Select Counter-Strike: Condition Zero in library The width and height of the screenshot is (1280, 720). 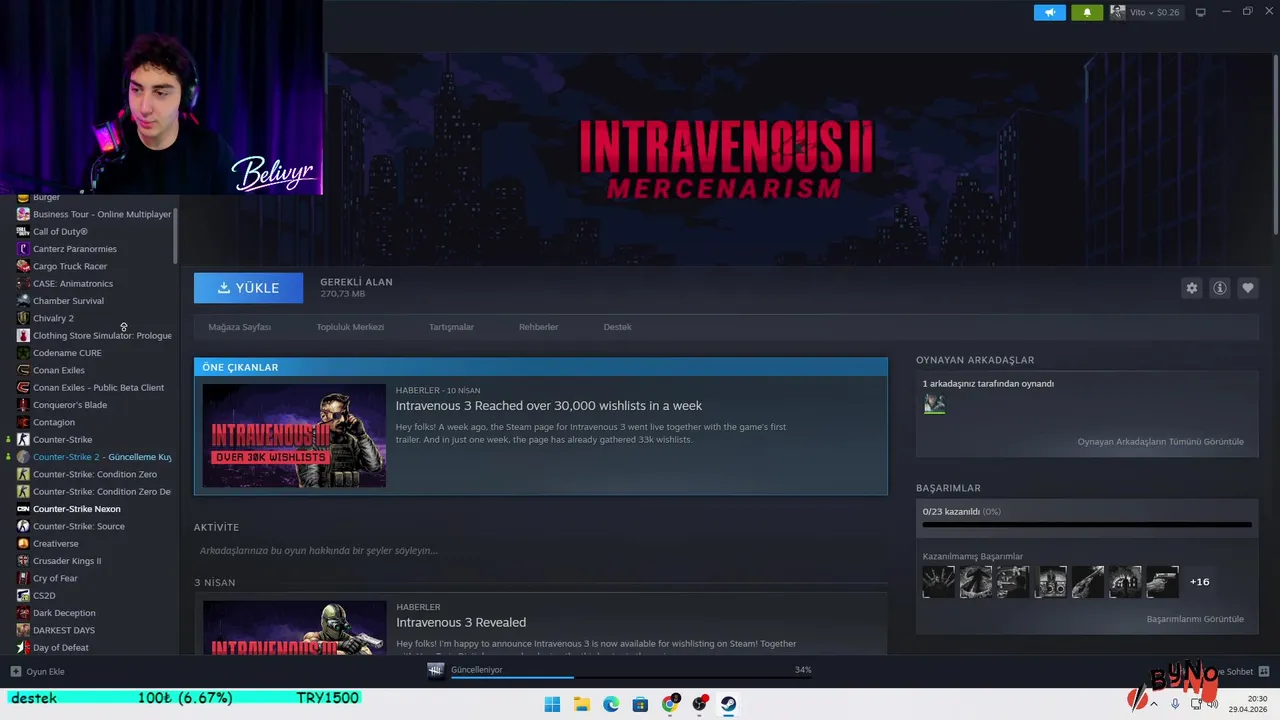pos(94,474)
